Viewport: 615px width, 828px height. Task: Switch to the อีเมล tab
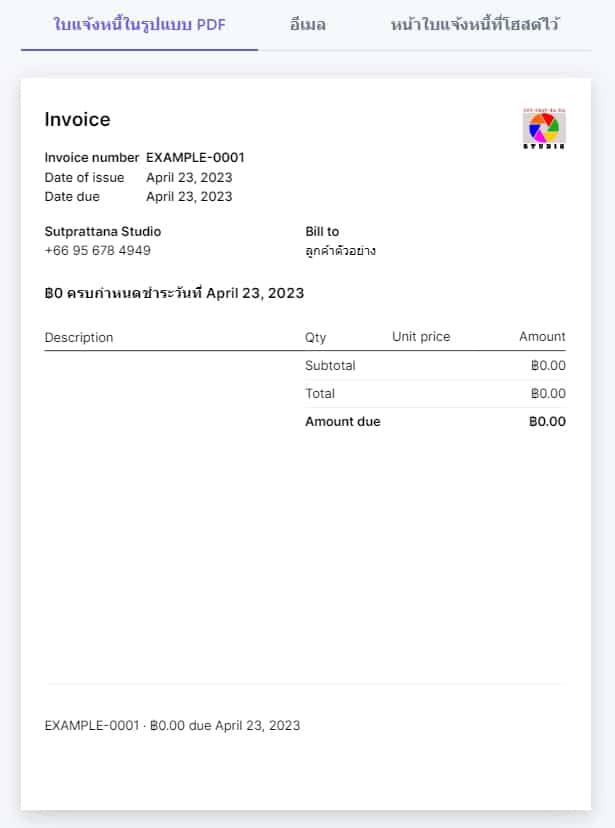tap(308, 24)
